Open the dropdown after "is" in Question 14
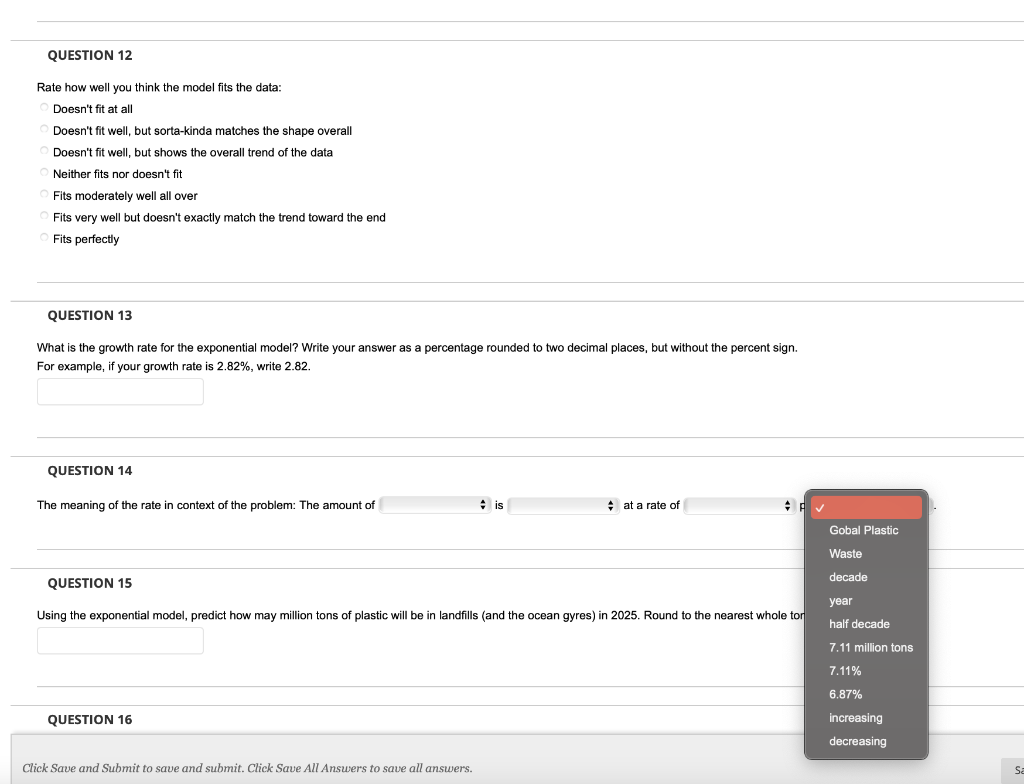Screen dimensions: 1024x784 563,505
